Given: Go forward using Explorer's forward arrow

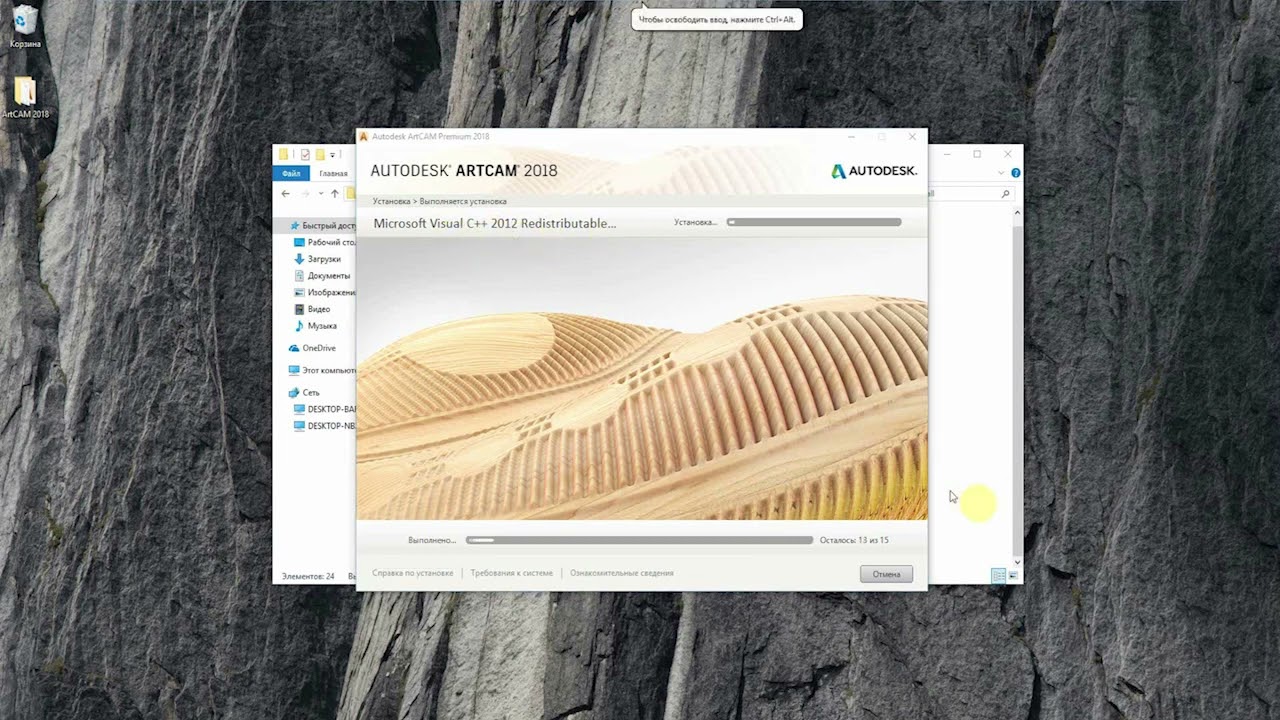Looking at the screenshot, I should [305, 193].
